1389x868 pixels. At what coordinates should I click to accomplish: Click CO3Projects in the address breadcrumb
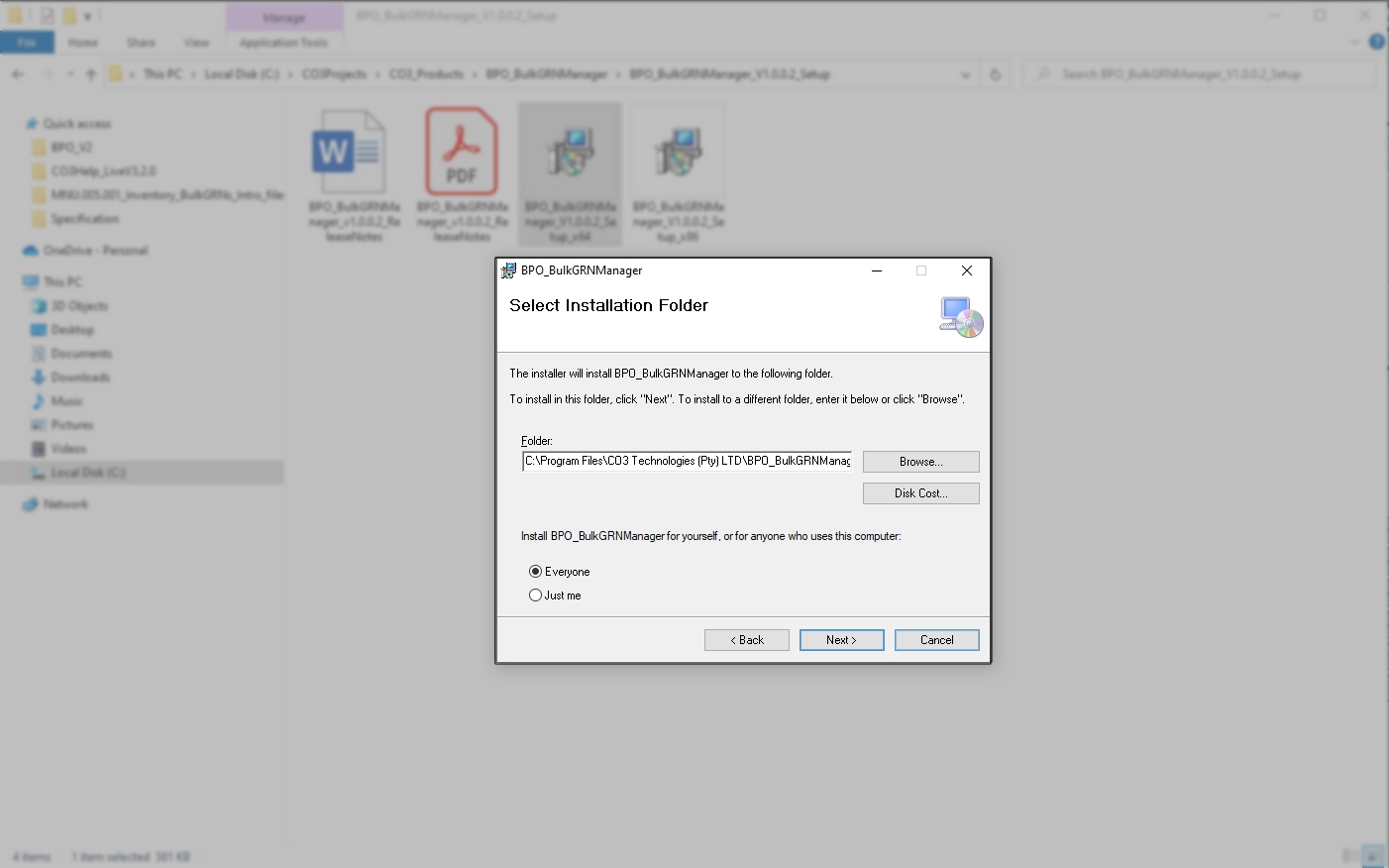(x=334, y=74)
